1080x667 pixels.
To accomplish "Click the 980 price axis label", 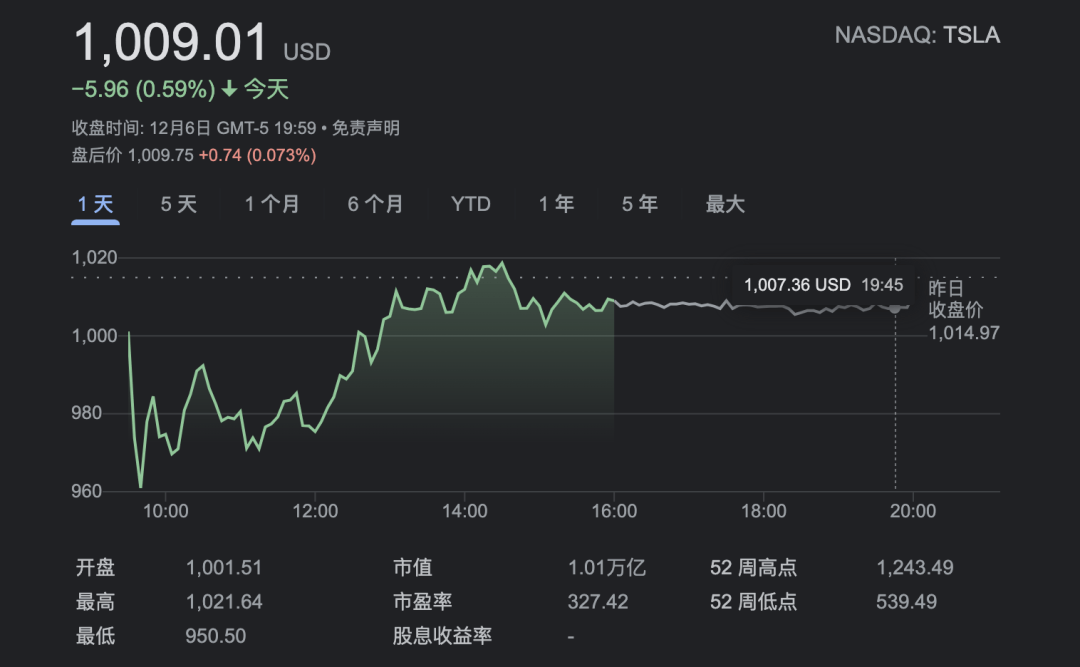I will tap(86, 413).
